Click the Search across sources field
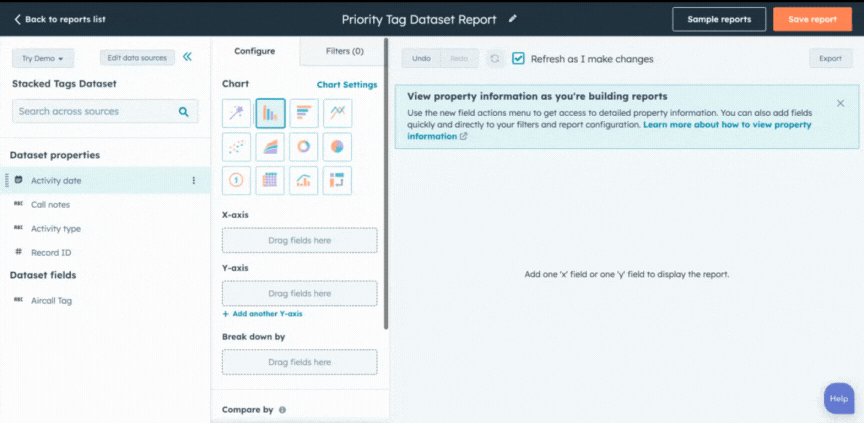 click(95, 112)
